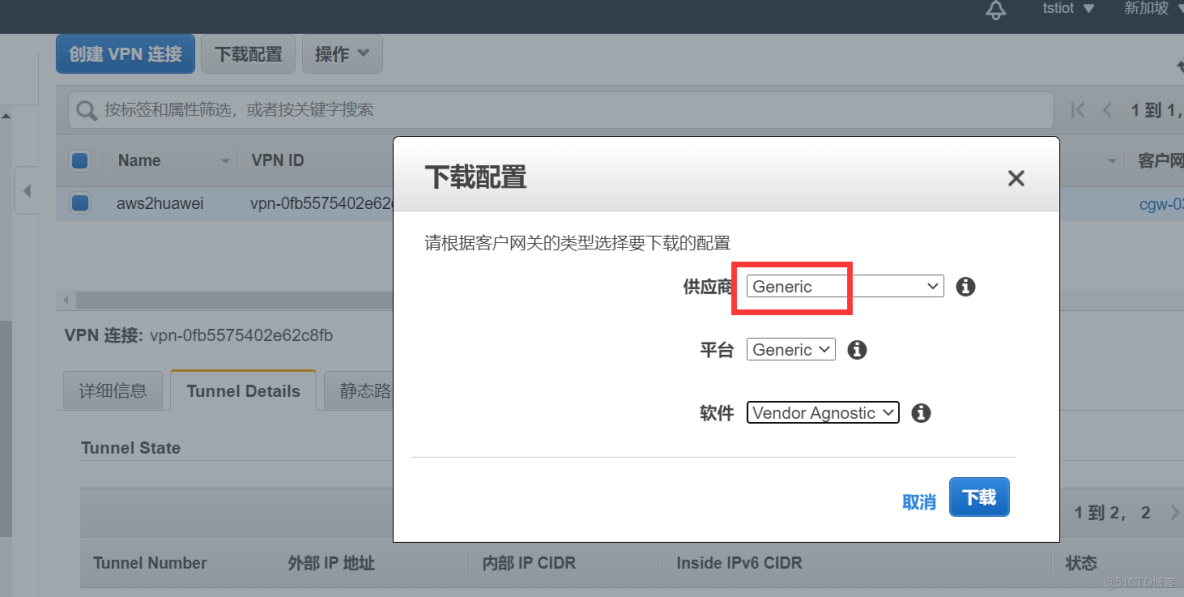Click the info icon next to 平台 dropdown
Viewport: 1184px width, 597px height.
click(x=857, y=349)
